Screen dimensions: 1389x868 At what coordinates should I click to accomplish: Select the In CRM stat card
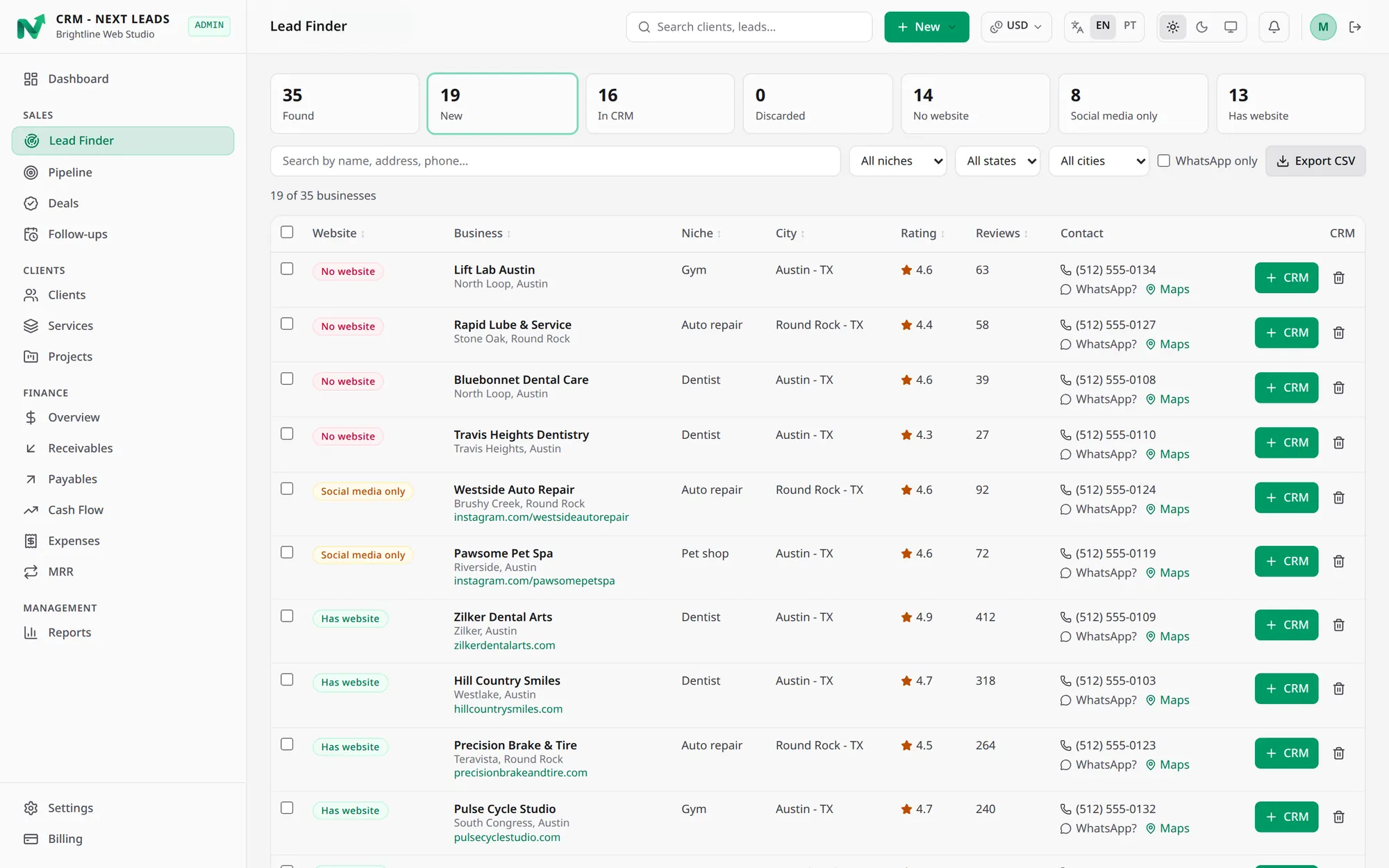[x=660, y=103]
